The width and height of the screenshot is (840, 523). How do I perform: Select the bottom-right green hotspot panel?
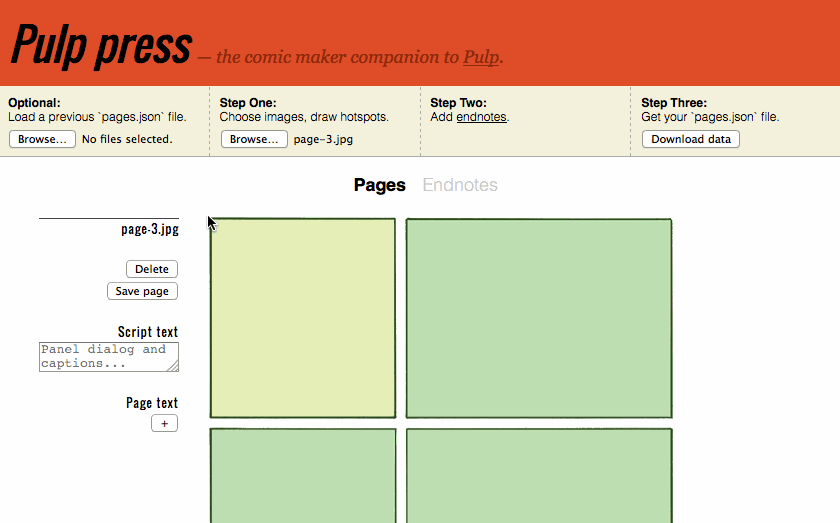(x=539, y=475)
